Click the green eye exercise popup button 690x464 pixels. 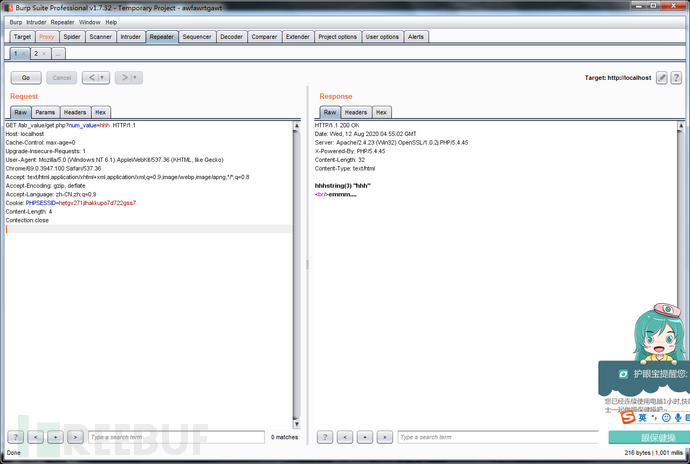click(x=649, y=438)
